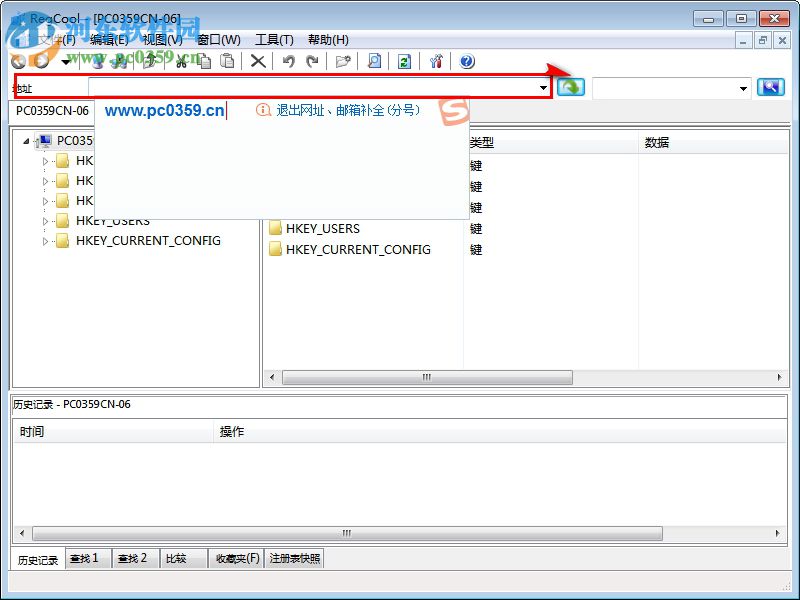Click the 数据 column header
The width and height of the screenshot is (800, 600).
click(x=713, y=142)
